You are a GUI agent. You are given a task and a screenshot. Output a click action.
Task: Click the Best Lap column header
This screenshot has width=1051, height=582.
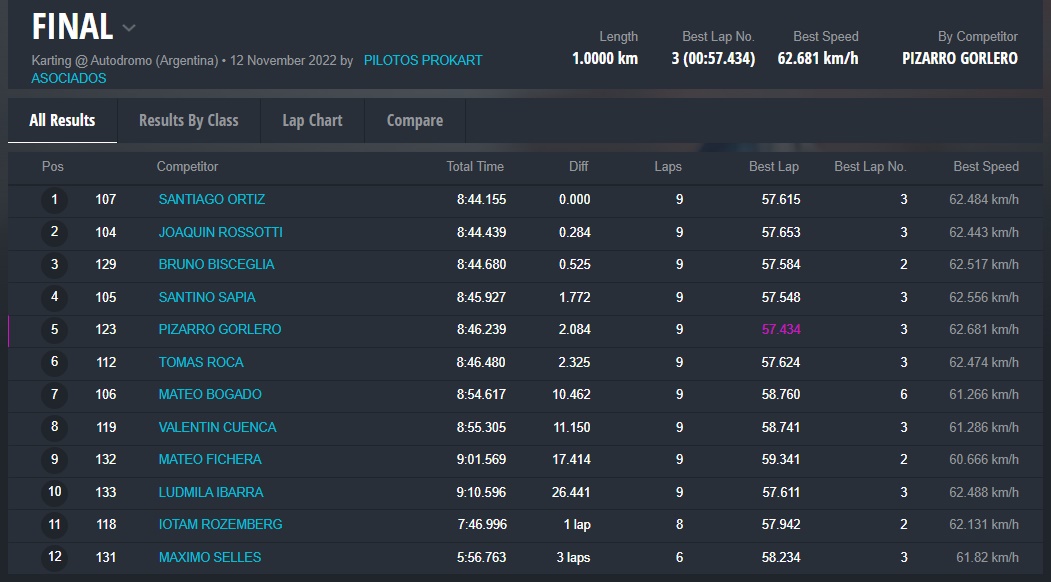click(773, 167)
